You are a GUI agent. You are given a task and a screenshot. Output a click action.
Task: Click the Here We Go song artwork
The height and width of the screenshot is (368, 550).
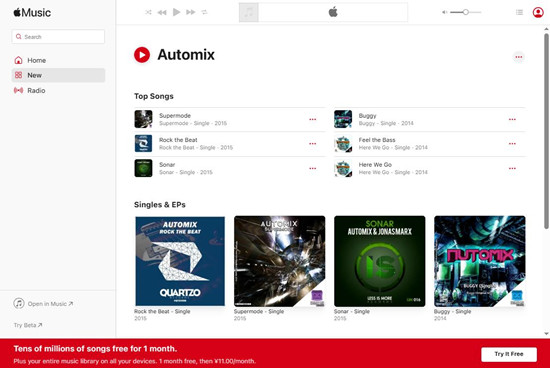[x=343, y=168]
